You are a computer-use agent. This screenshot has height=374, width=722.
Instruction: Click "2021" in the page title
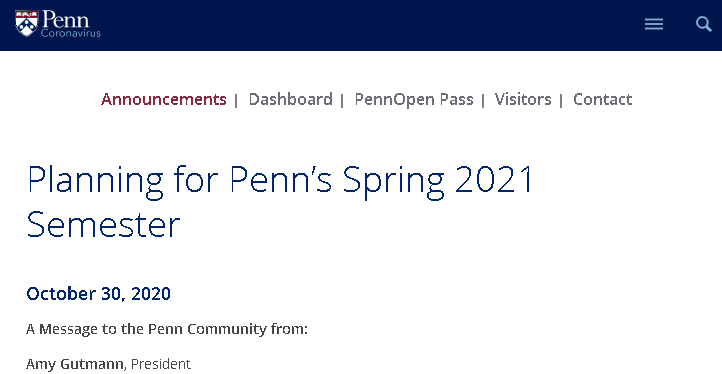tap(494, 179)
